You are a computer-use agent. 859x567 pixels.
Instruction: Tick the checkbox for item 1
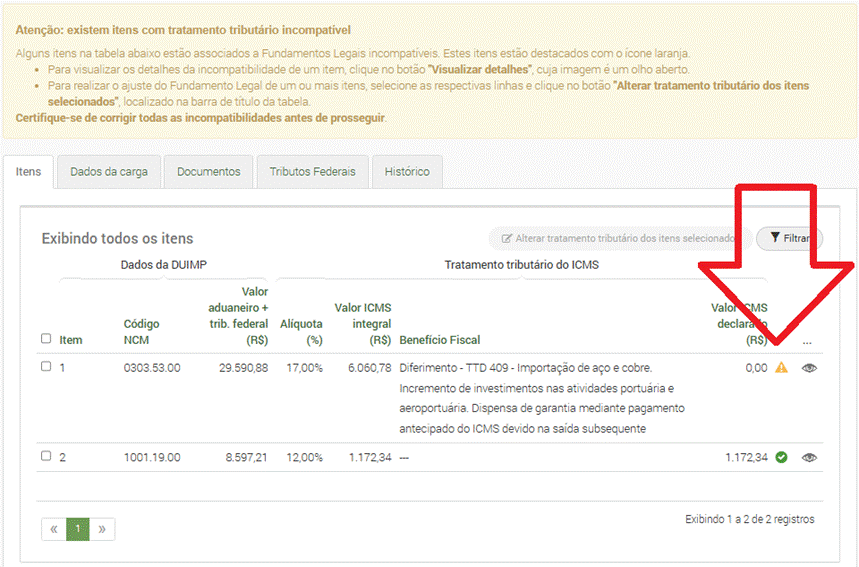46,367
